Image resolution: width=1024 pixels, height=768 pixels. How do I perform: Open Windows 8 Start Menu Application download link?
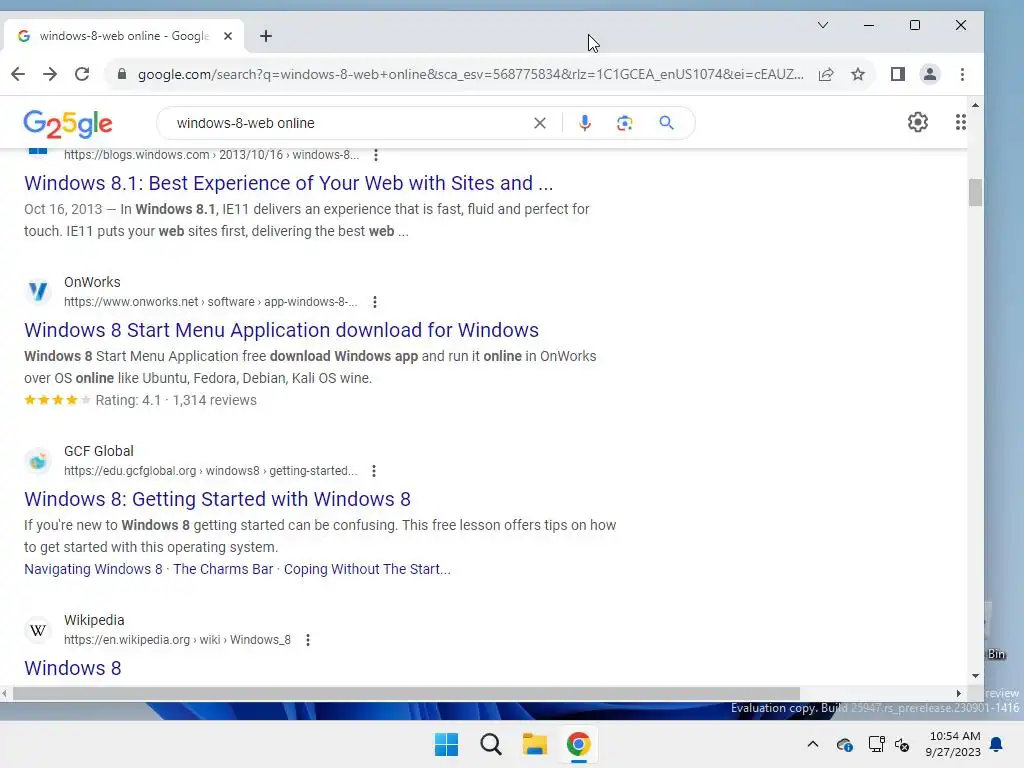(281, 330)
